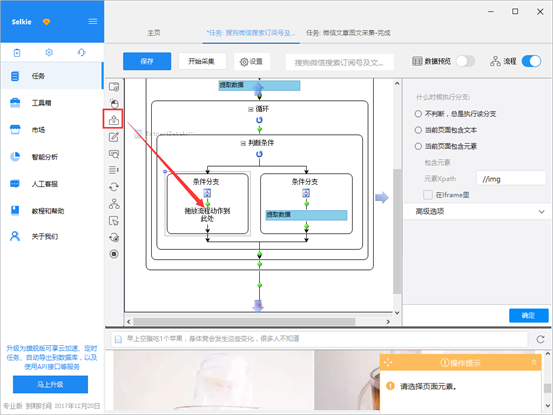The height and width of the screenshot is (415, 553).
Task: Choose the 当前页面包含文本 radio option
Action: tap(418, 130)
